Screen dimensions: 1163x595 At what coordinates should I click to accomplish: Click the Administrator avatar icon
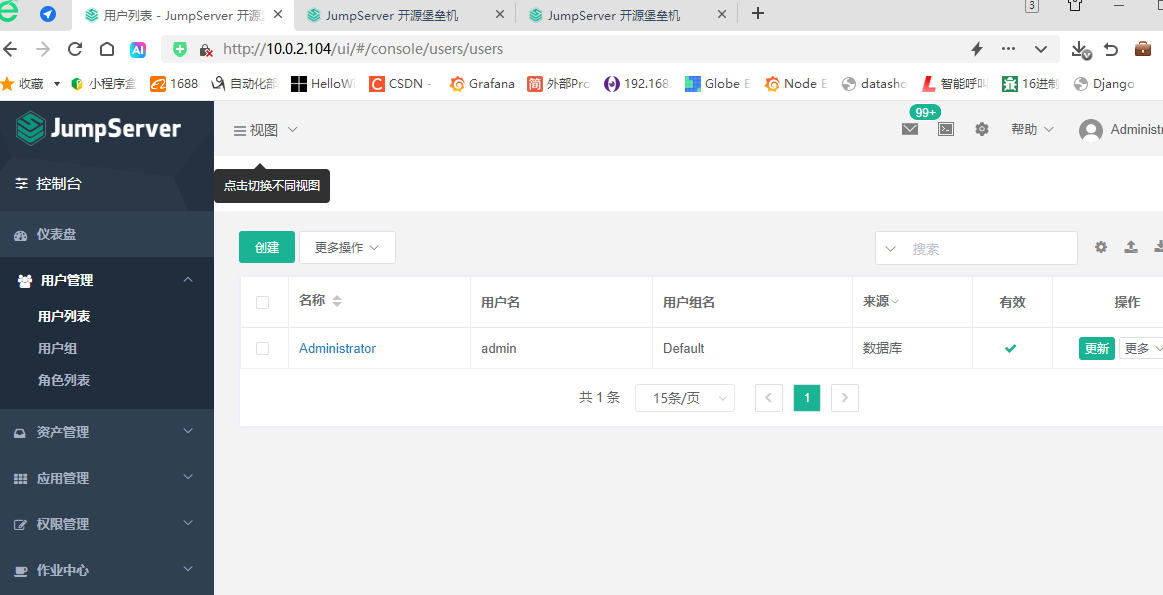pyautogui.click(x=1090, y=130)
